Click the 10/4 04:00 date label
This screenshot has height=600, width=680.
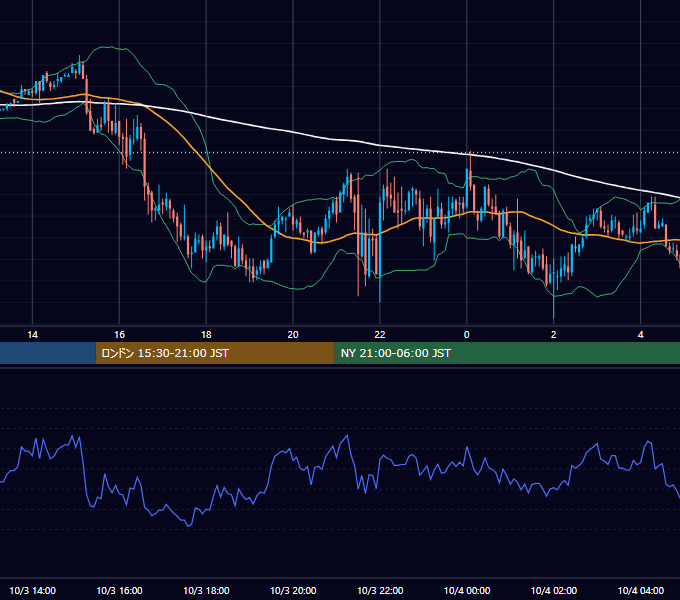point(641,590)
